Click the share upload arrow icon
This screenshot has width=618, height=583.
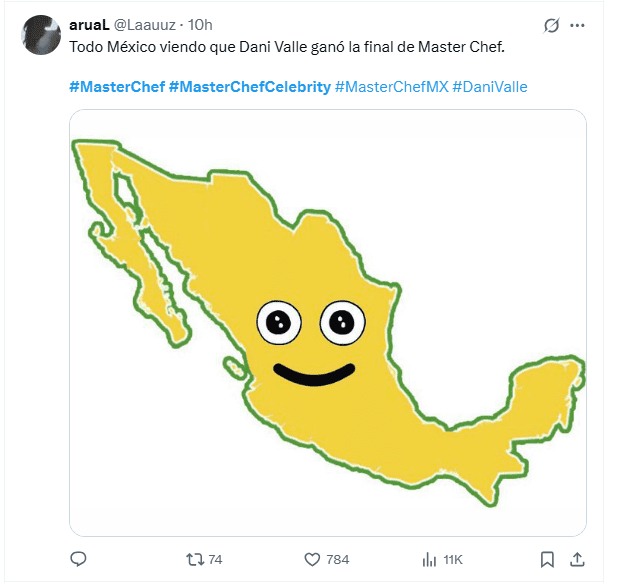tap(577, 559)
